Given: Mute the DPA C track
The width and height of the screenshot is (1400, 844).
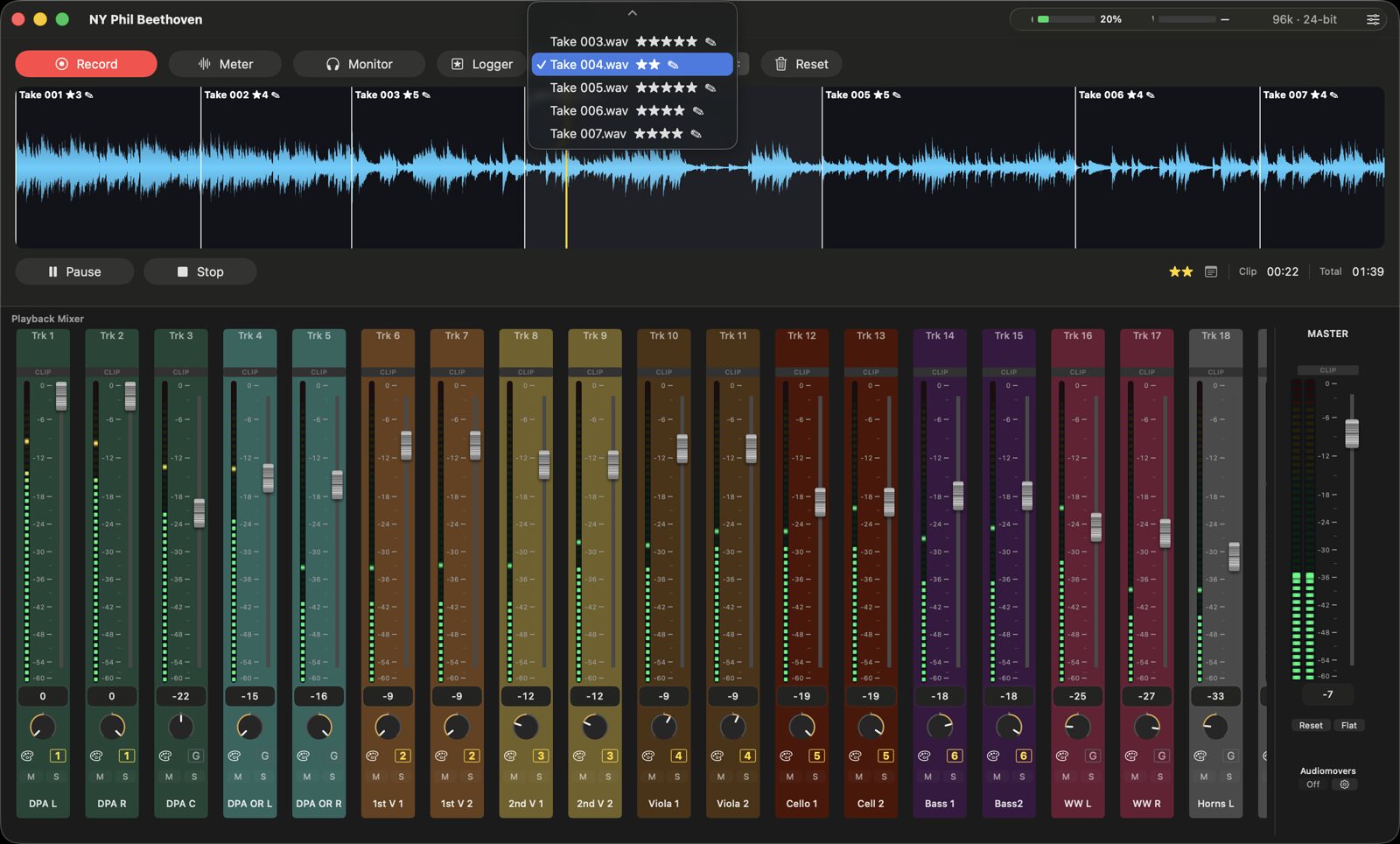Looking at the screenshot, I should click(169, 777).
